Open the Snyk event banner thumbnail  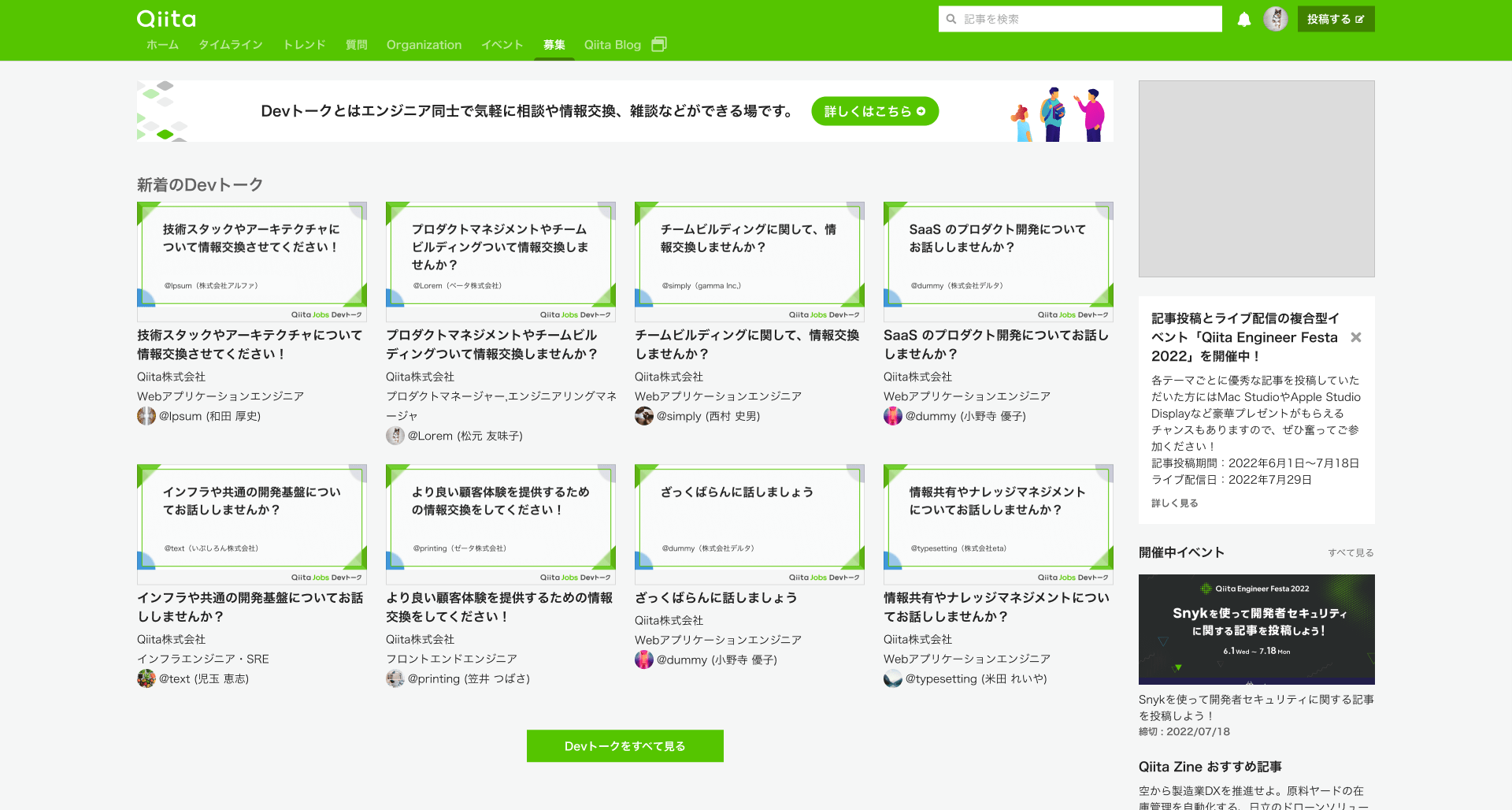(x=1257, y=630)
